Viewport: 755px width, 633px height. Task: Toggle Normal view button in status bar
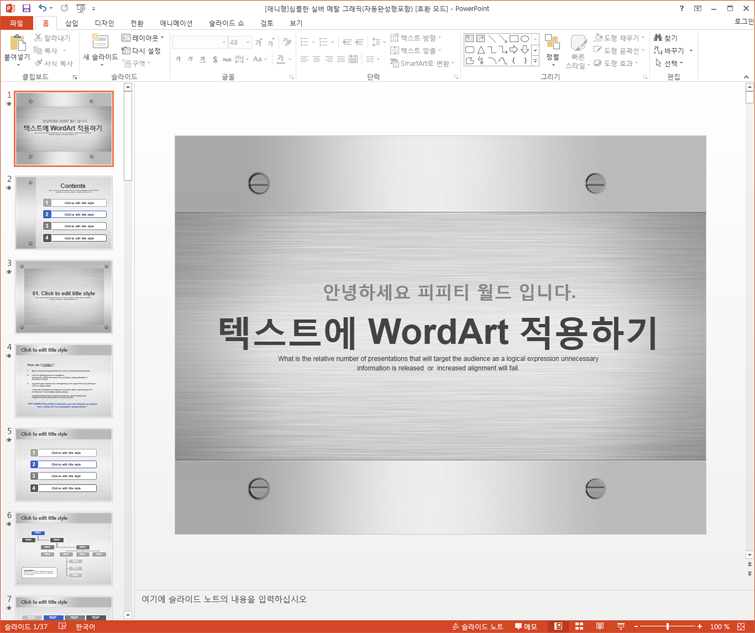pos(558,626)
